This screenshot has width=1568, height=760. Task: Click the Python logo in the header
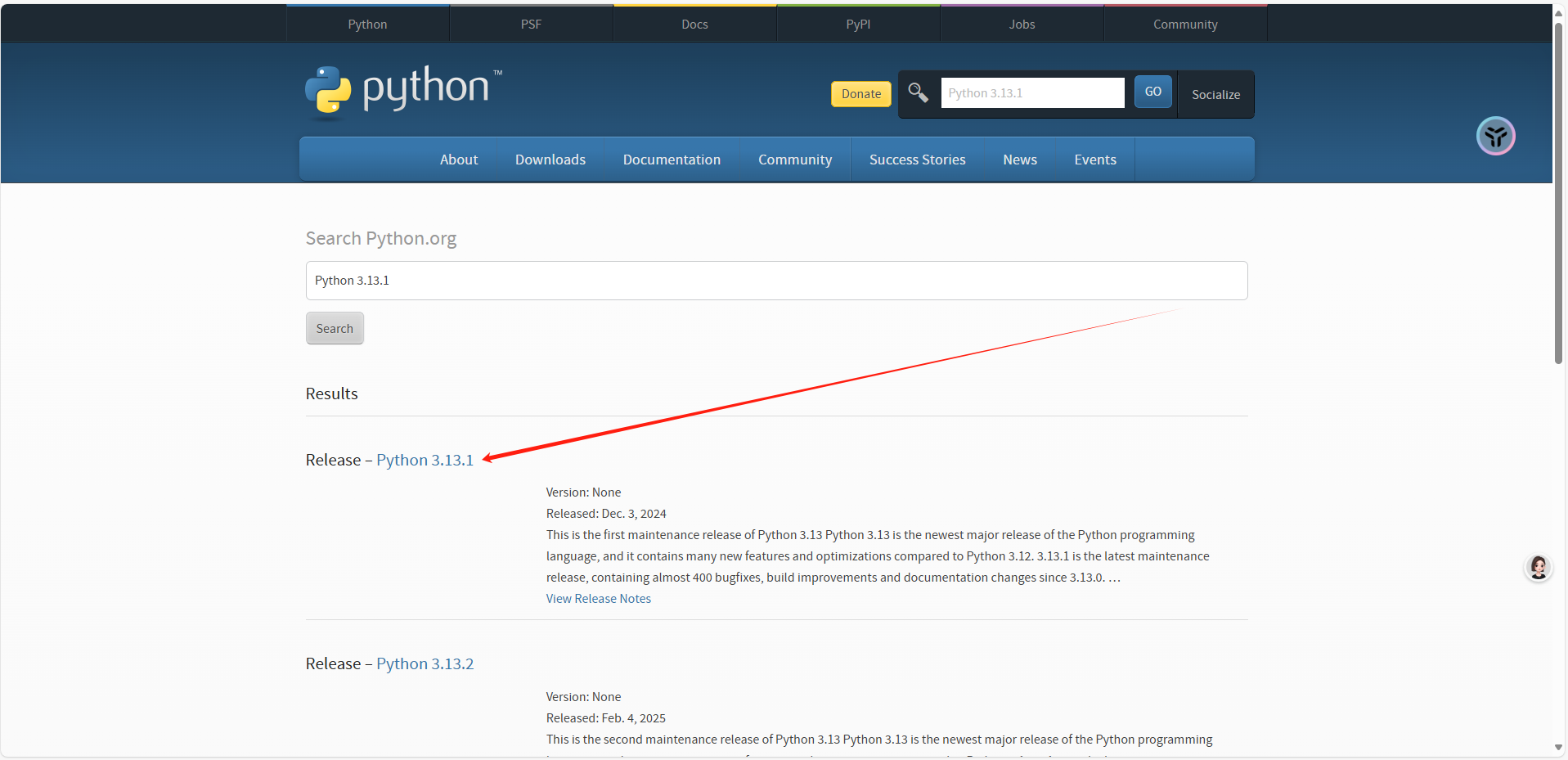[x=404, y=91]
